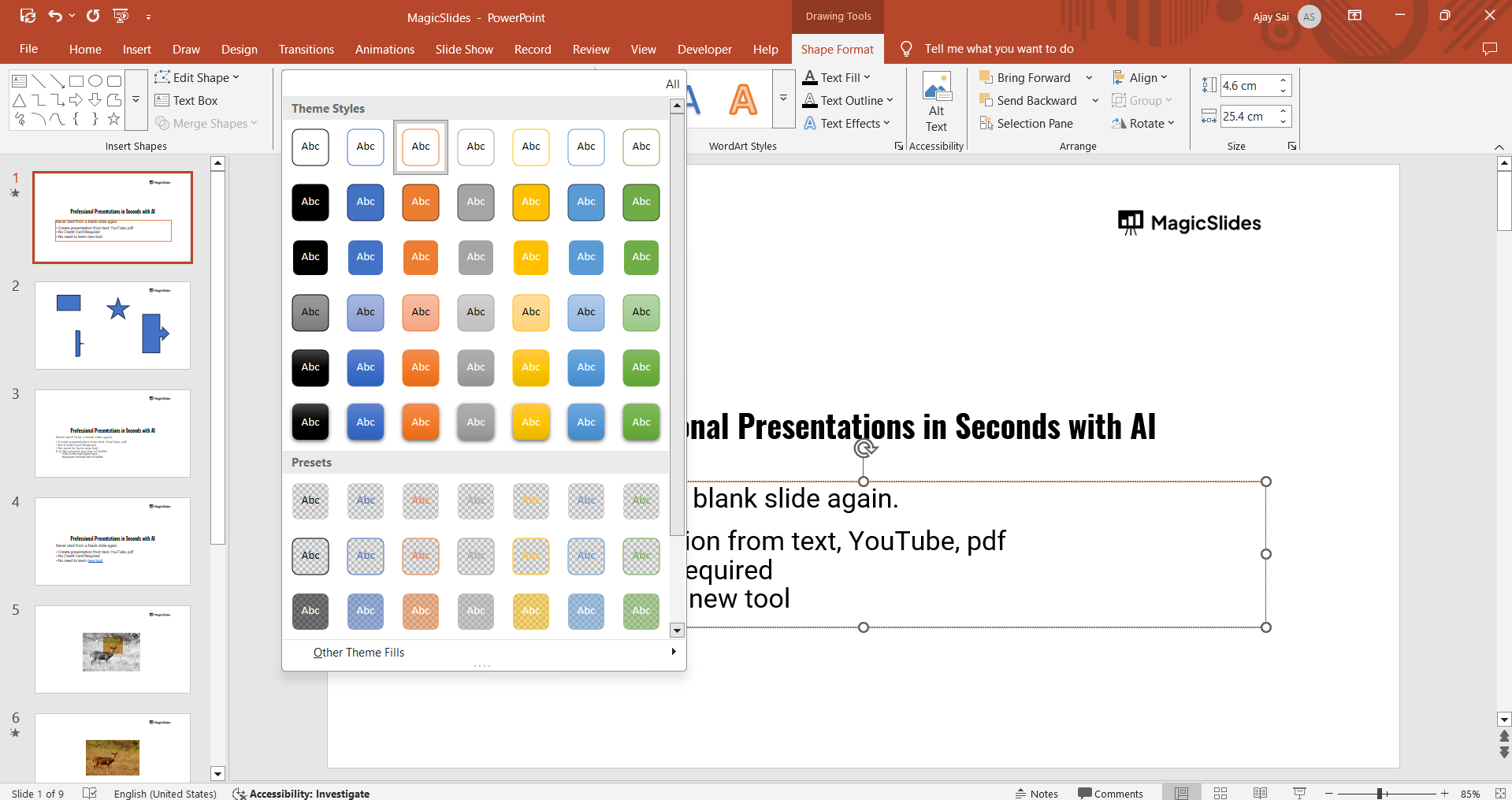Viewport: 1512px width, 800px height.
Task: Open the Animations tab
Action: 385,49
